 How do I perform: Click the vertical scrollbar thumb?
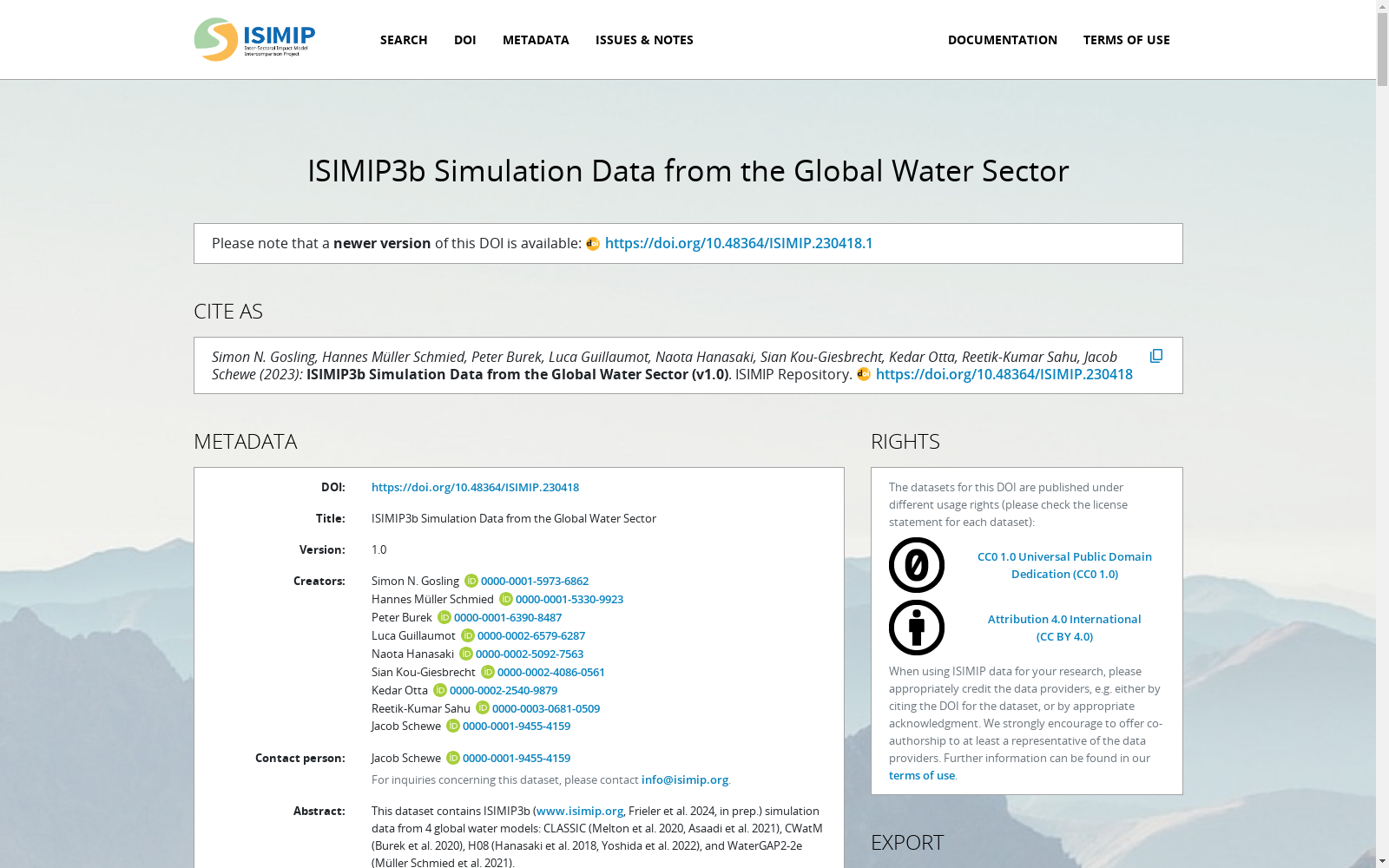click(1382, 50)
